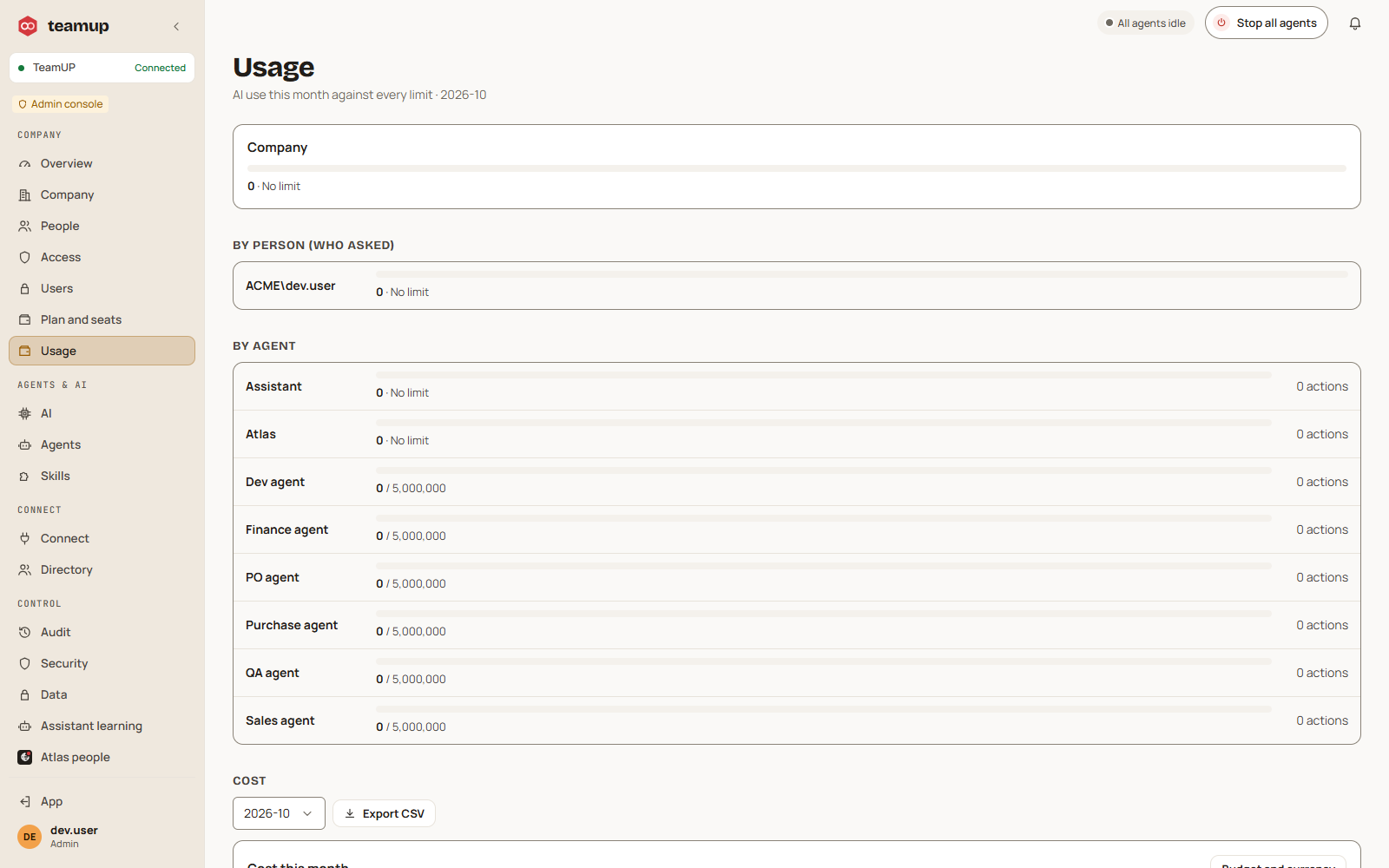Click the Finance agent row label
The width and height of the screenshot is (1389, 868).
(286, 529)
